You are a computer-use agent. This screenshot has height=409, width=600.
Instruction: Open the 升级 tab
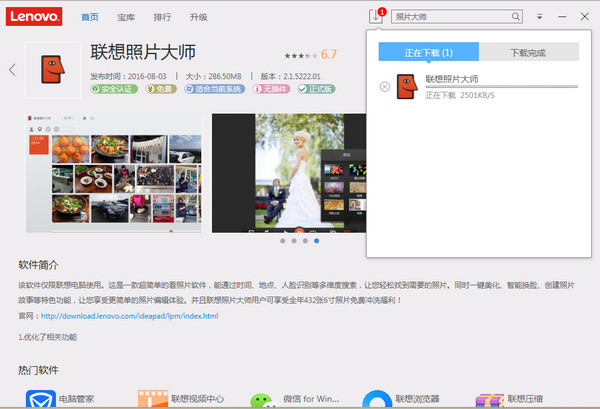[x=199, y=17]
